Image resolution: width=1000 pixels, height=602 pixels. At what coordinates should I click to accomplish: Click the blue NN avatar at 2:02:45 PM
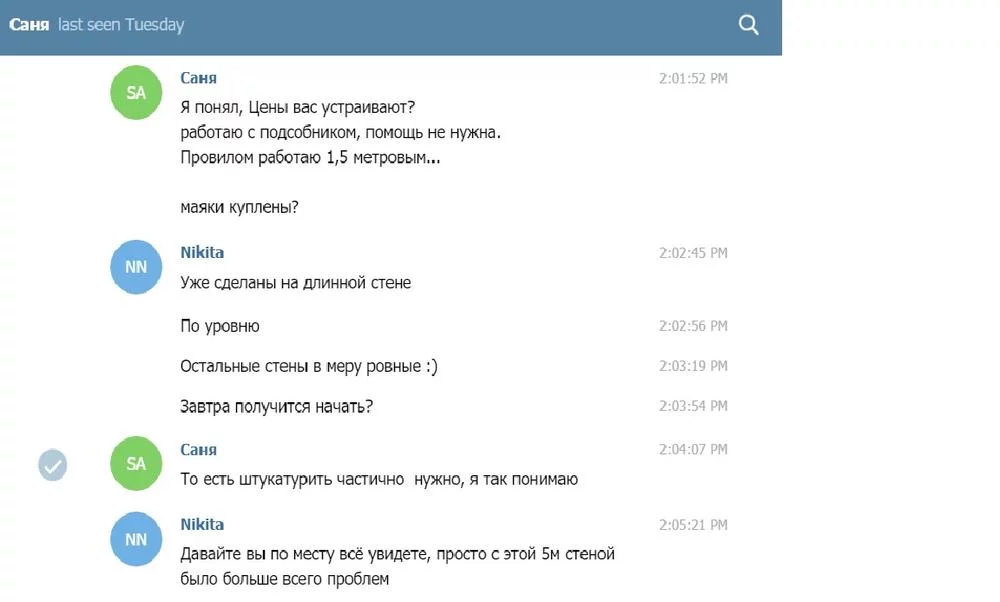(136, 267)
